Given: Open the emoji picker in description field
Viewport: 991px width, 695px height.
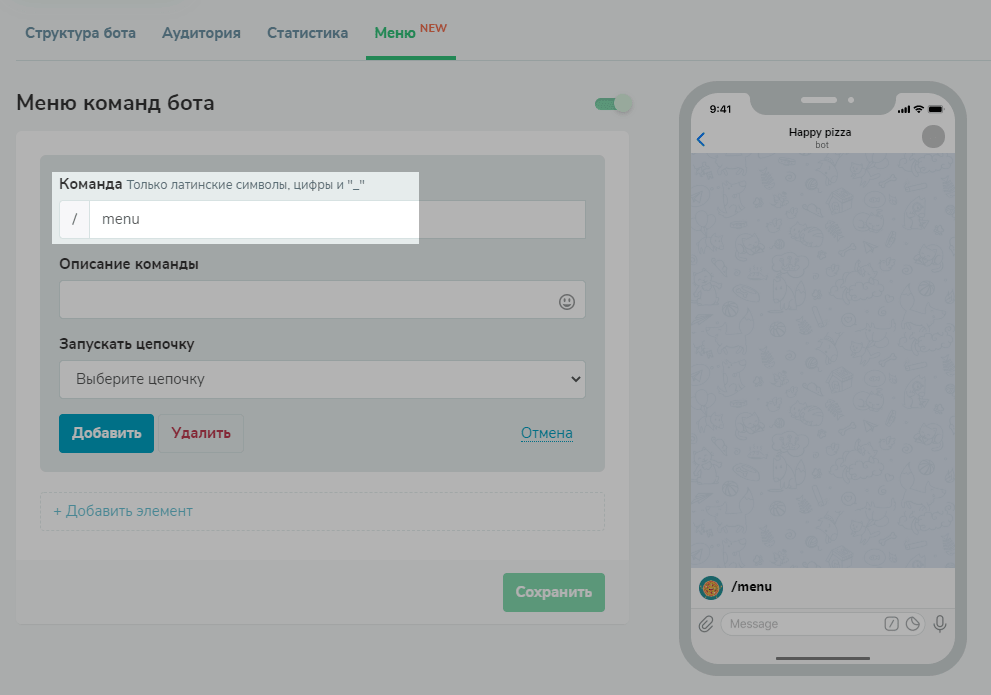Looking at the screenshot, I should 567,302.
